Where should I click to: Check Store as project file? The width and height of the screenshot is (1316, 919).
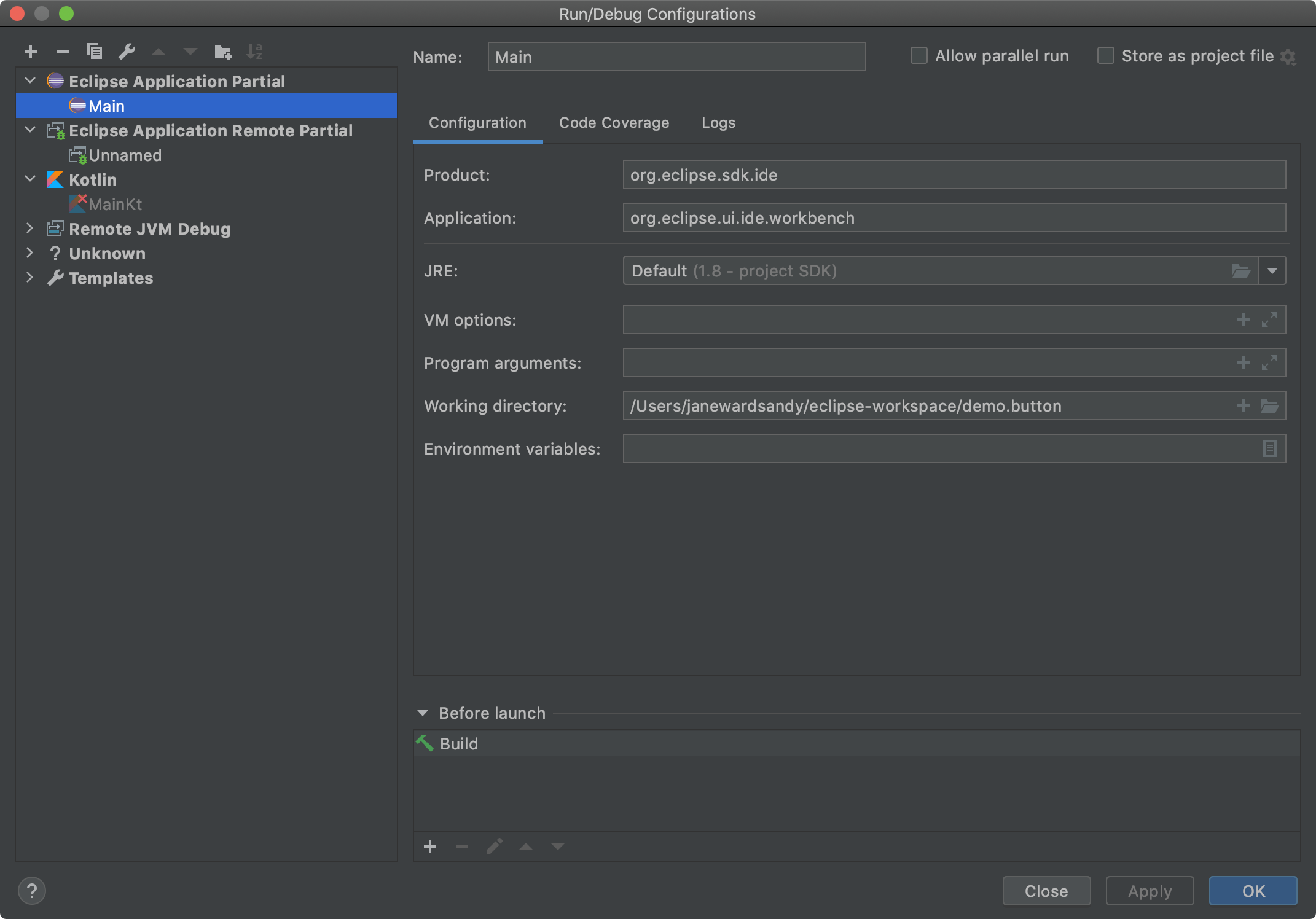pos(1106,56)
